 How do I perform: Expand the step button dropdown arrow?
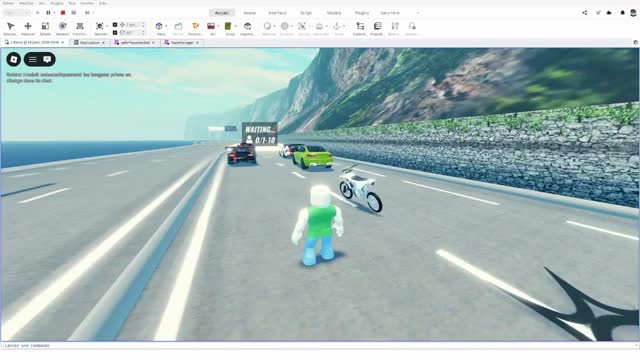[93, 13]
